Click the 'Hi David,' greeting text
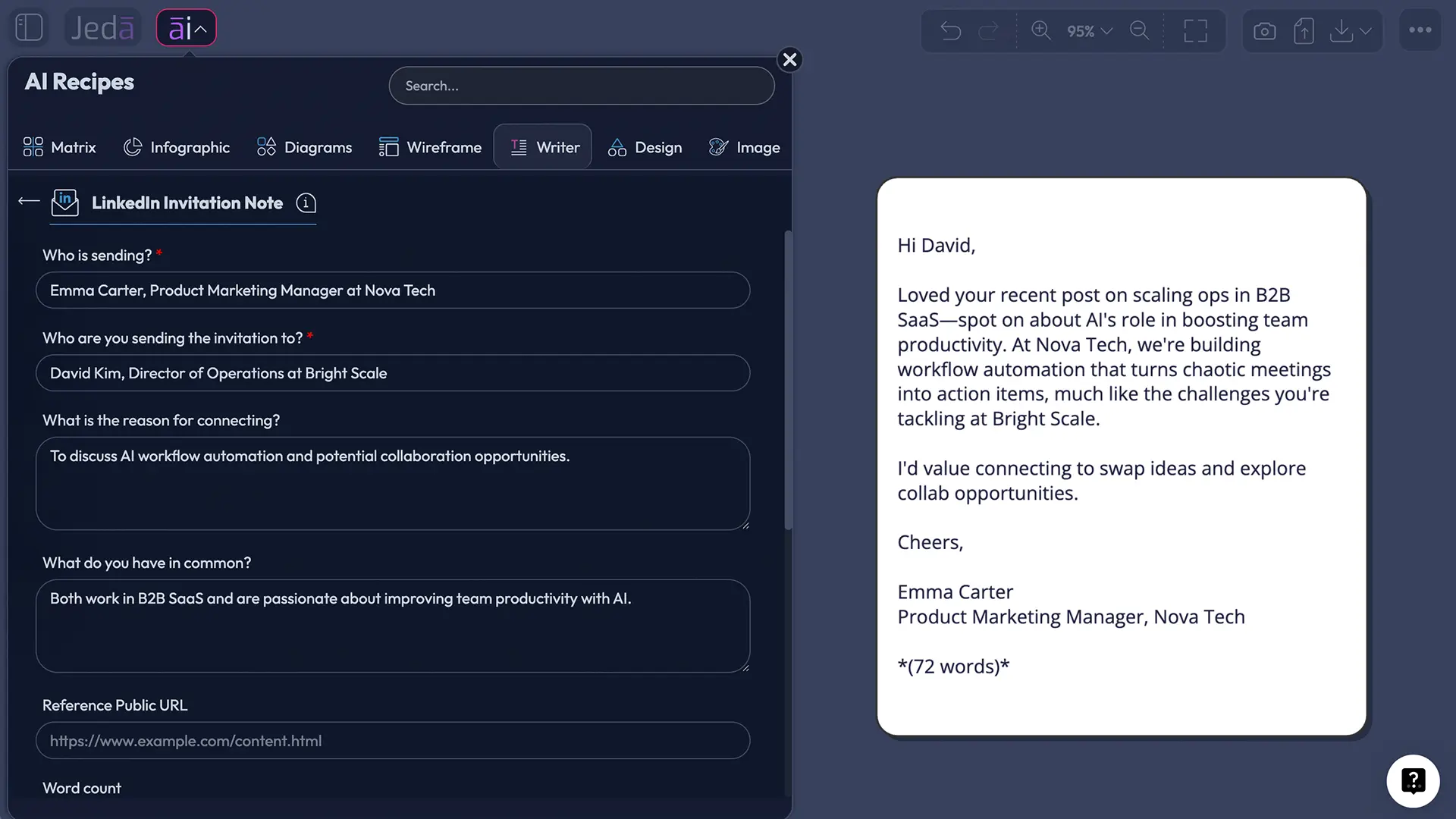This screenshot has height=819, width=1456. coord(937,246)
